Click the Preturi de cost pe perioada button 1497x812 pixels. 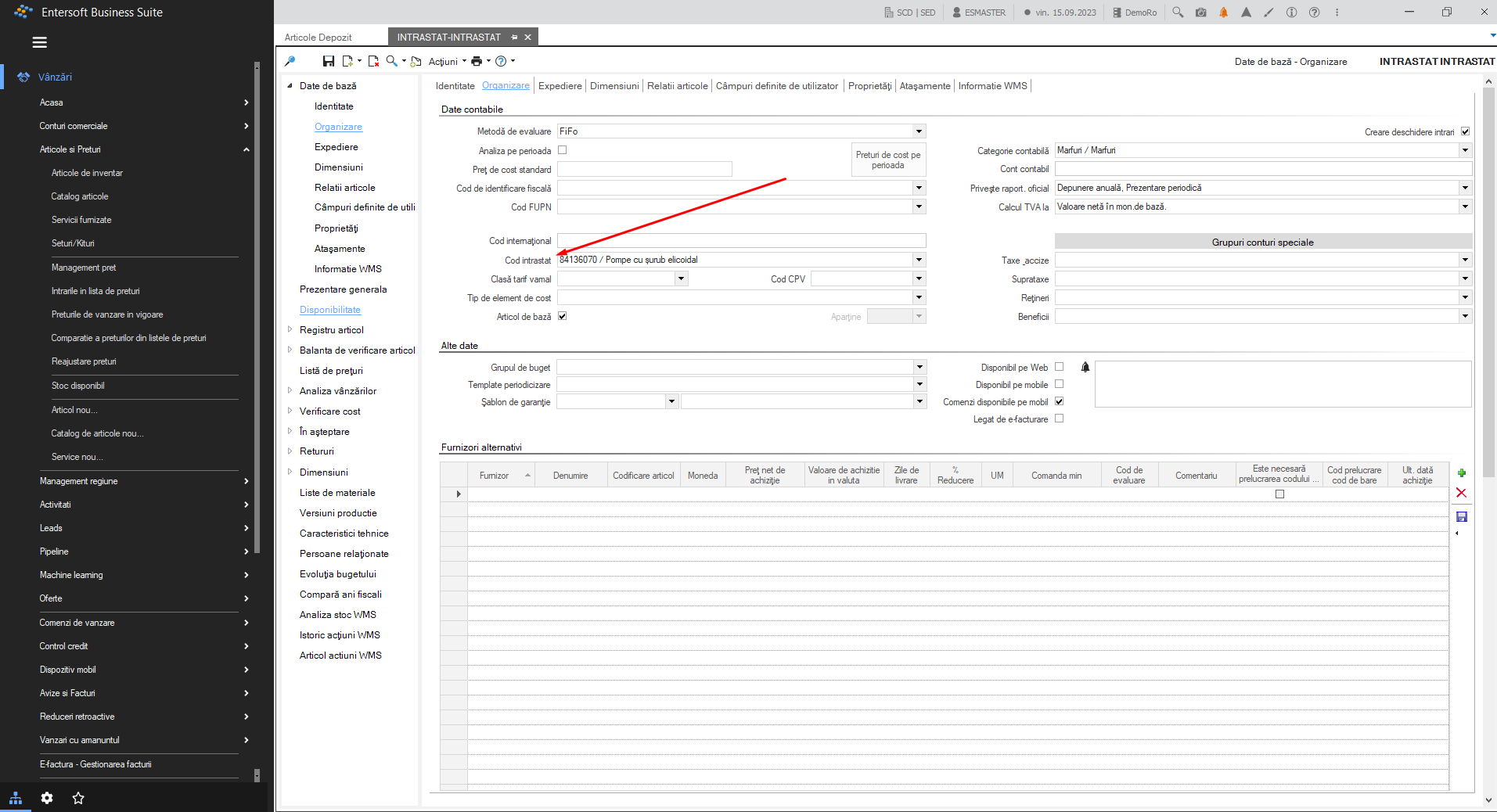(888, 160)
